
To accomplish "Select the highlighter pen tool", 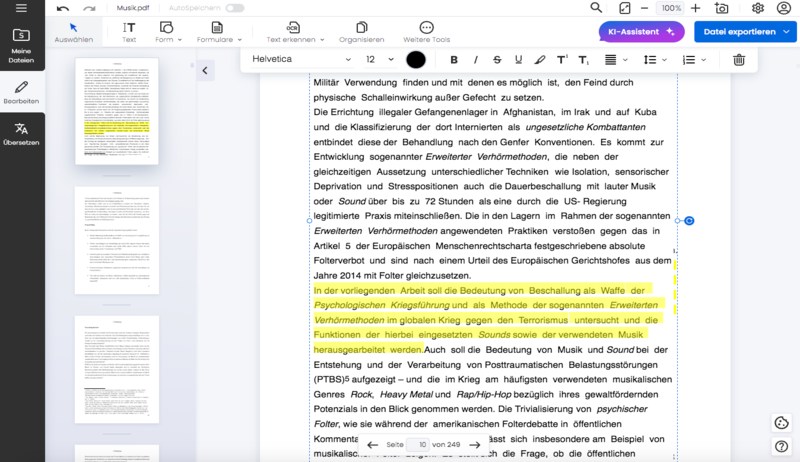I will (x=540, y=60).
